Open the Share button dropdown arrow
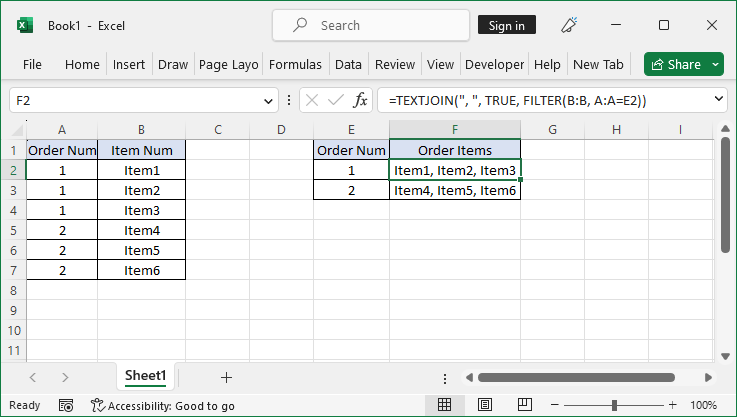The height and width of the screenshot is (417, 737). point(715,64)
